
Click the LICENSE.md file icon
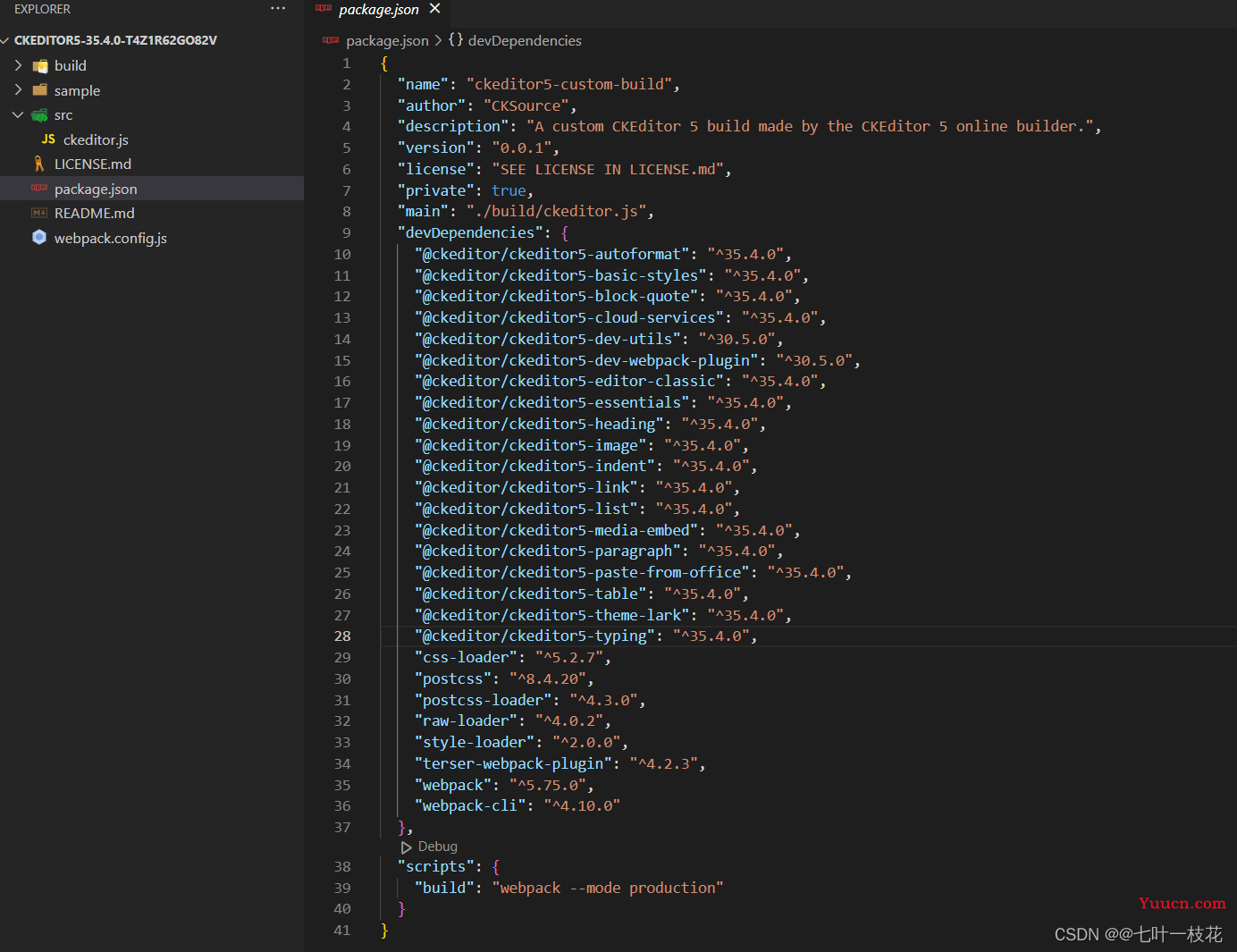[x=39, y=164]
